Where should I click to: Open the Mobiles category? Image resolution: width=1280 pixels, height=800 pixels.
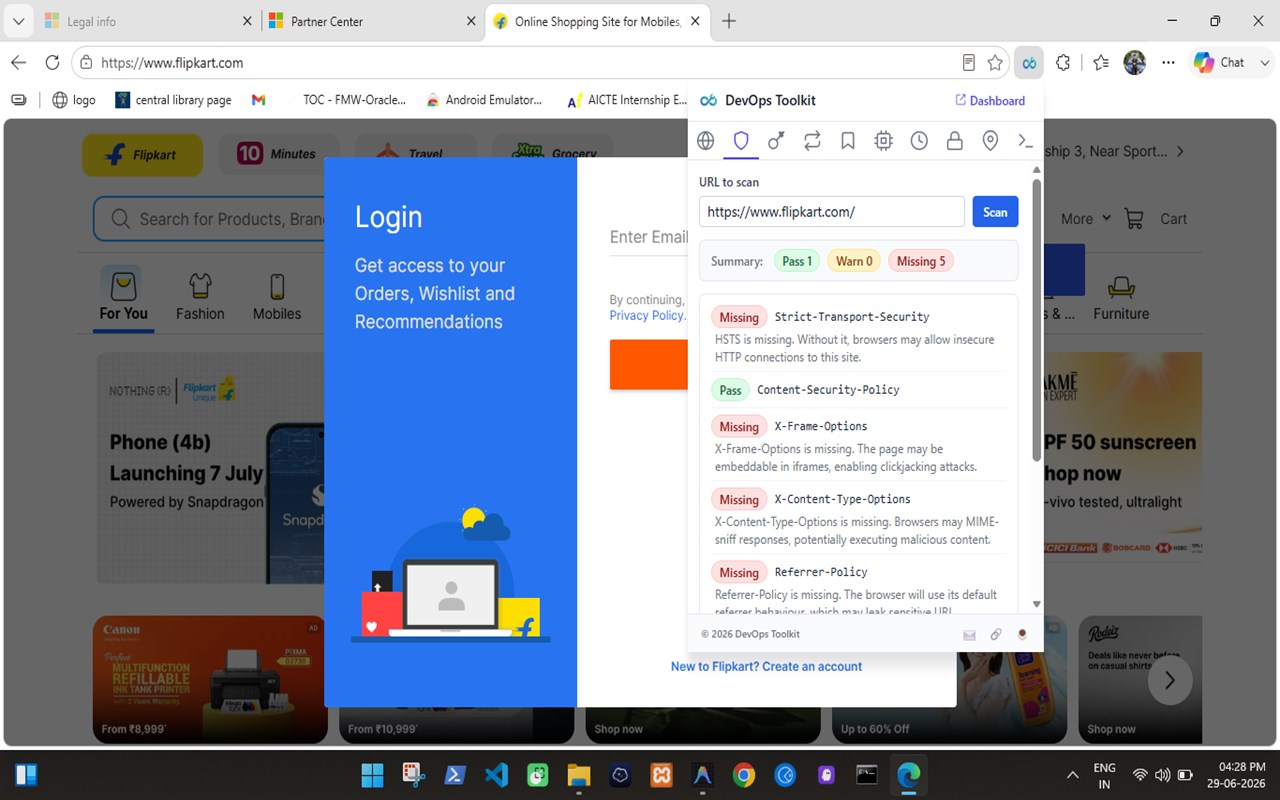(277, 295)
